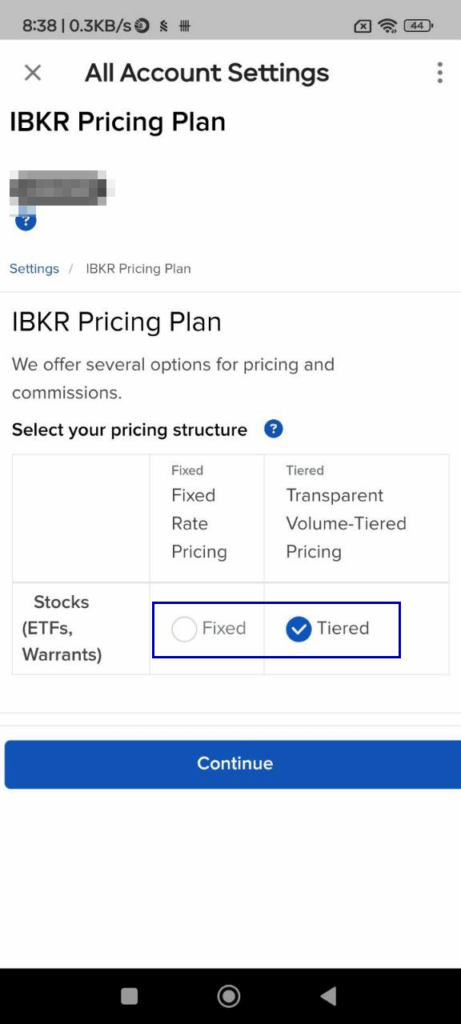The image size is (461, 1024).
Task: Select the Fixed radio option for Stocks
Action: [183, 629]
